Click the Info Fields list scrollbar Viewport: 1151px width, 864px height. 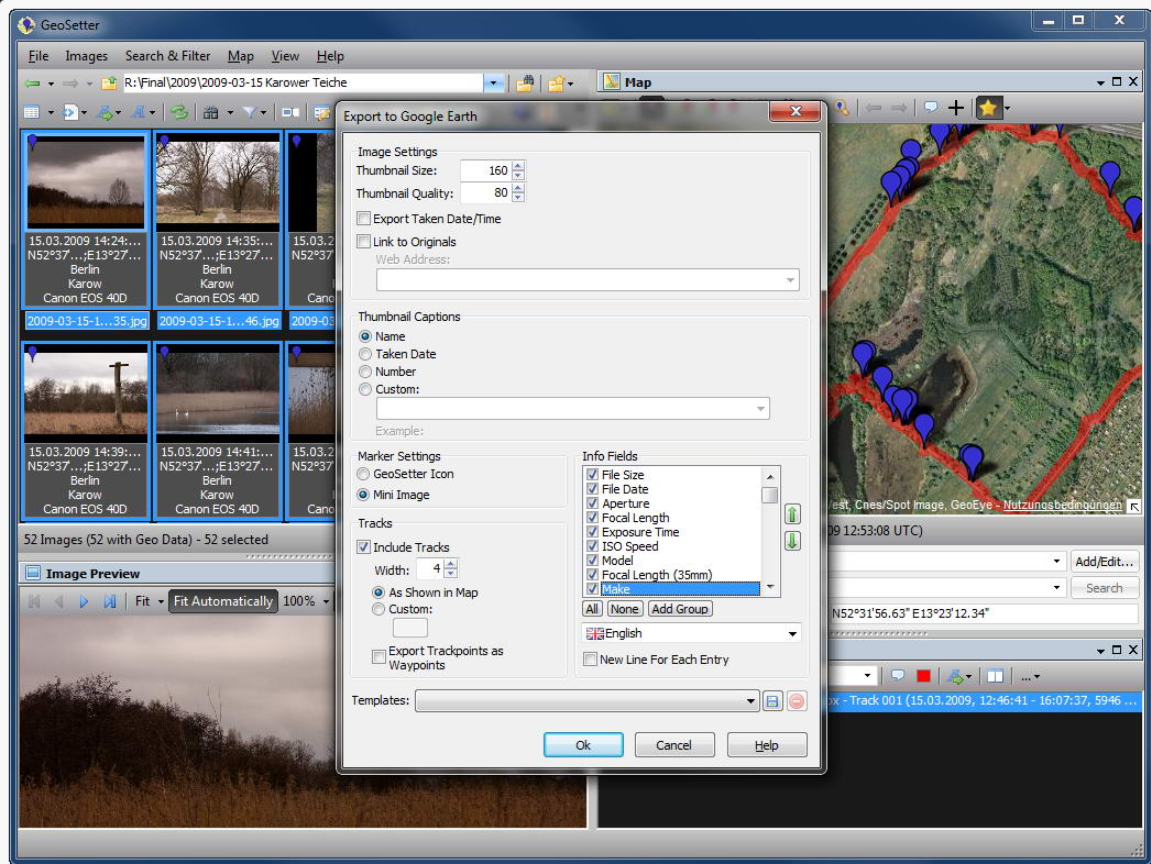(770, 531)
